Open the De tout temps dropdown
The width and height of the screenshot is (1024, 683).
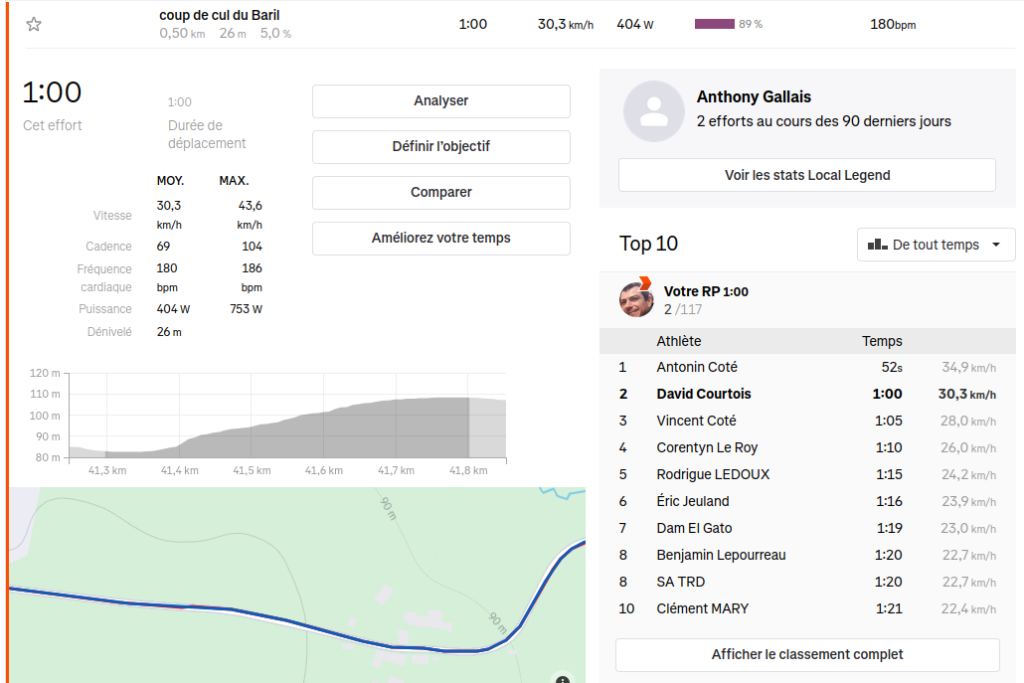936,245
